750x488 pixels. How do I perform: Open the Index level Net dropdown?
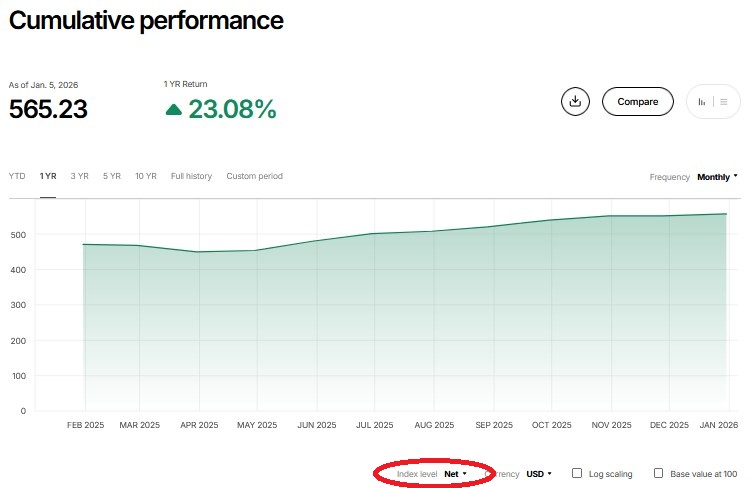tap(455, 473)
